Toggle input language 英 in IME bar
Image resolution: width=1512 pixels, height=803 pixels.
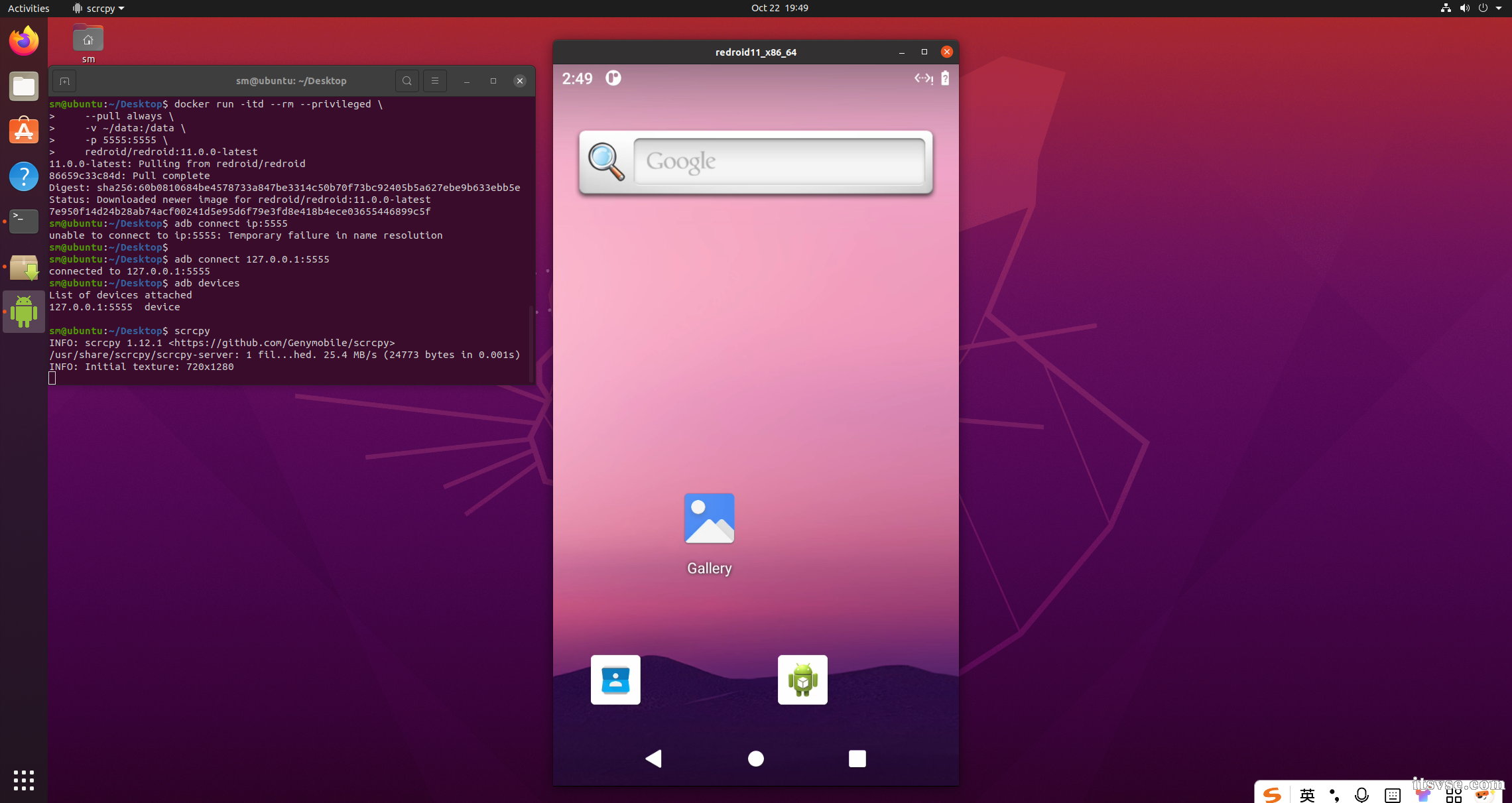tap(1307, 794)
